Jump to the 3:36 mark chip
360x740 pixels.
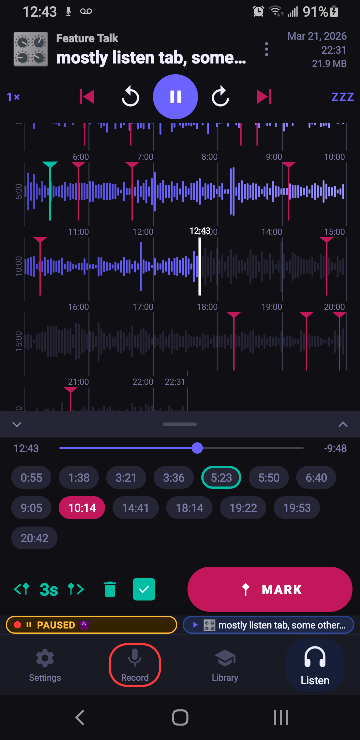[174, 478]
